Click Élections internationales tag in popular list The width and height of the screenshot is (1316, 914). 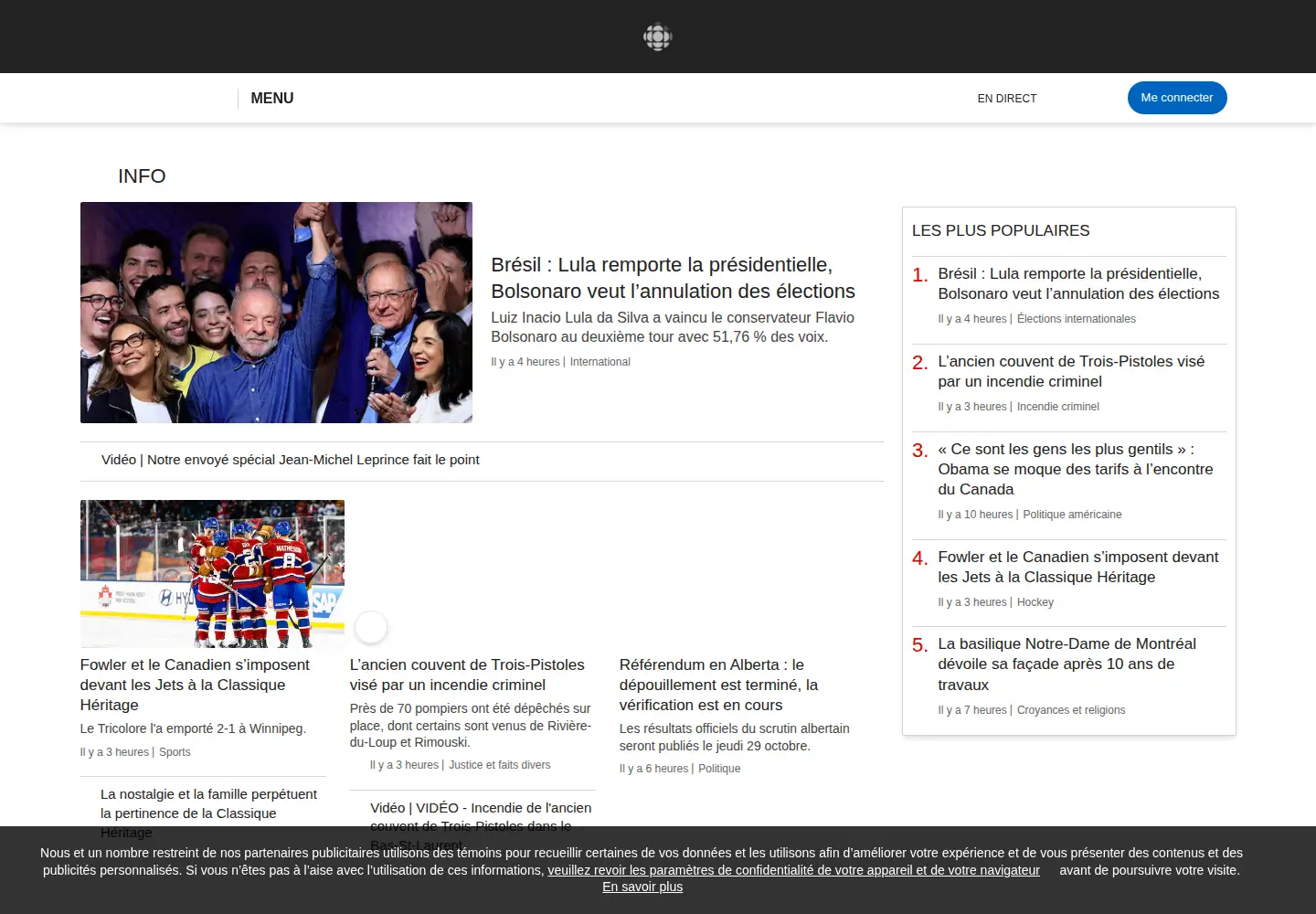[x=1077, y=319]
